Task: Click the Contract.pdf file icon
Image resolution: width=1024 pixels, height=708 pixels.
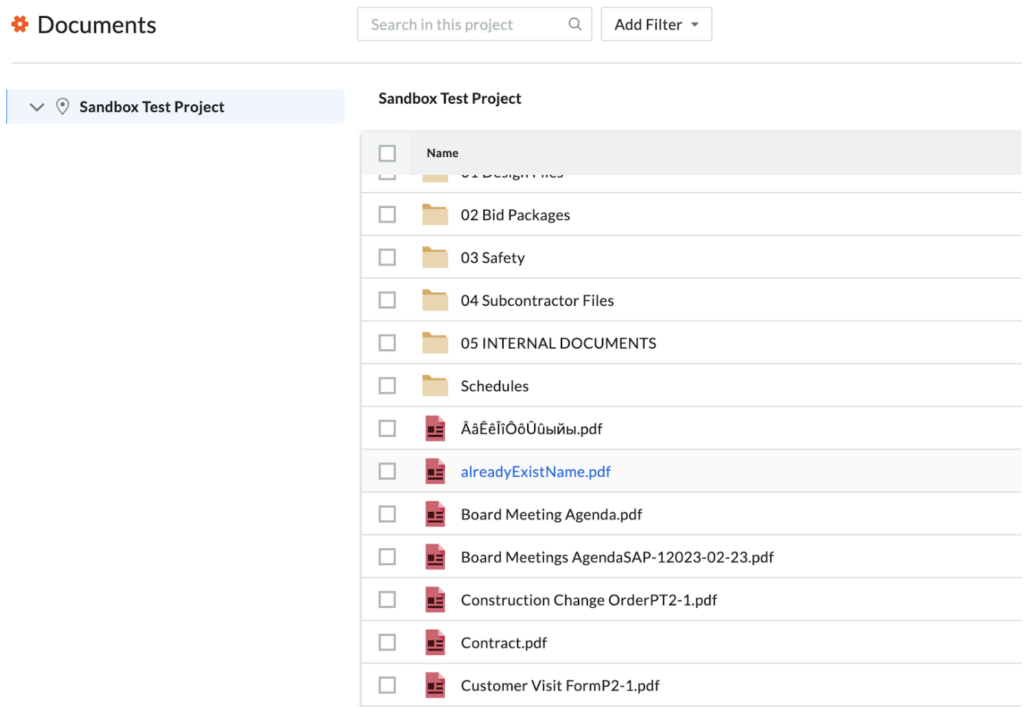Action: click(x=435, y=643)
